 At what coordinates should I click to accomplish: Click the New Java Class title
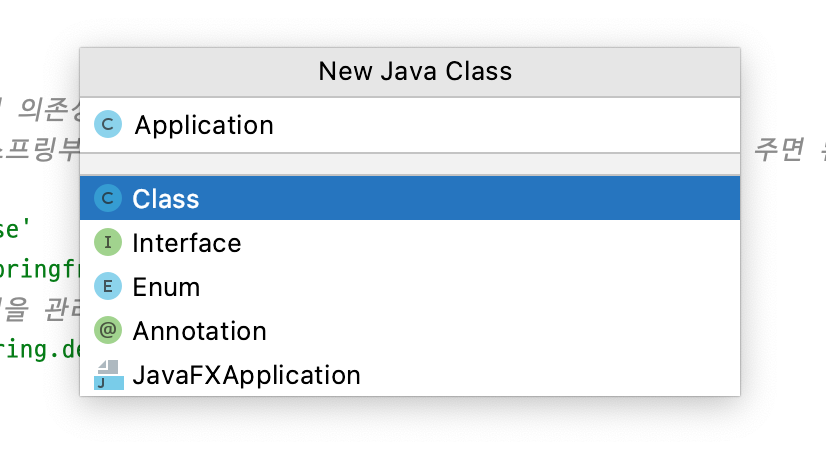(x=415, y=71)
